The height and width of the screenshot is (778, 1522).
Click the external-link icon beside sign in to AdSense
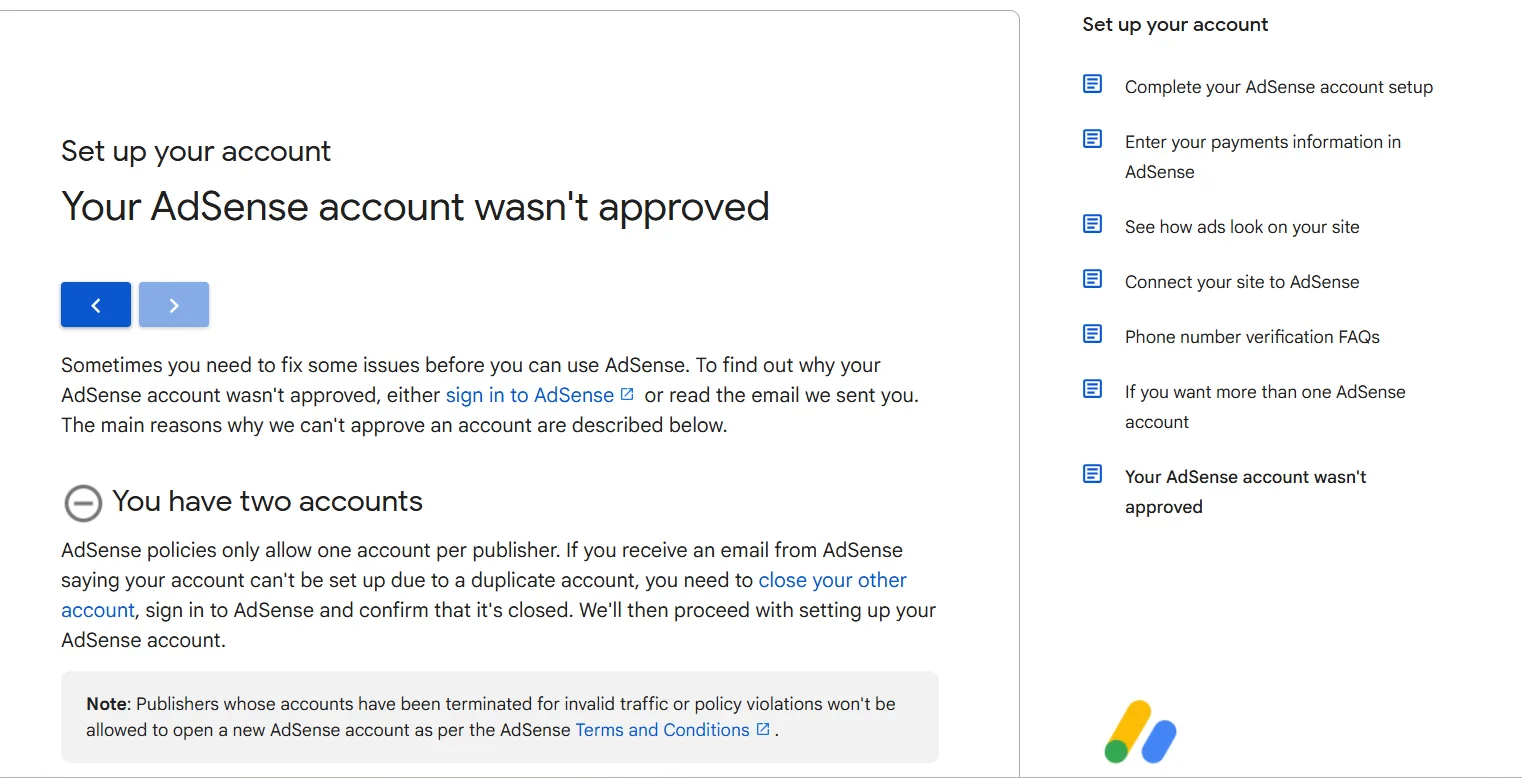pos(628,394)
